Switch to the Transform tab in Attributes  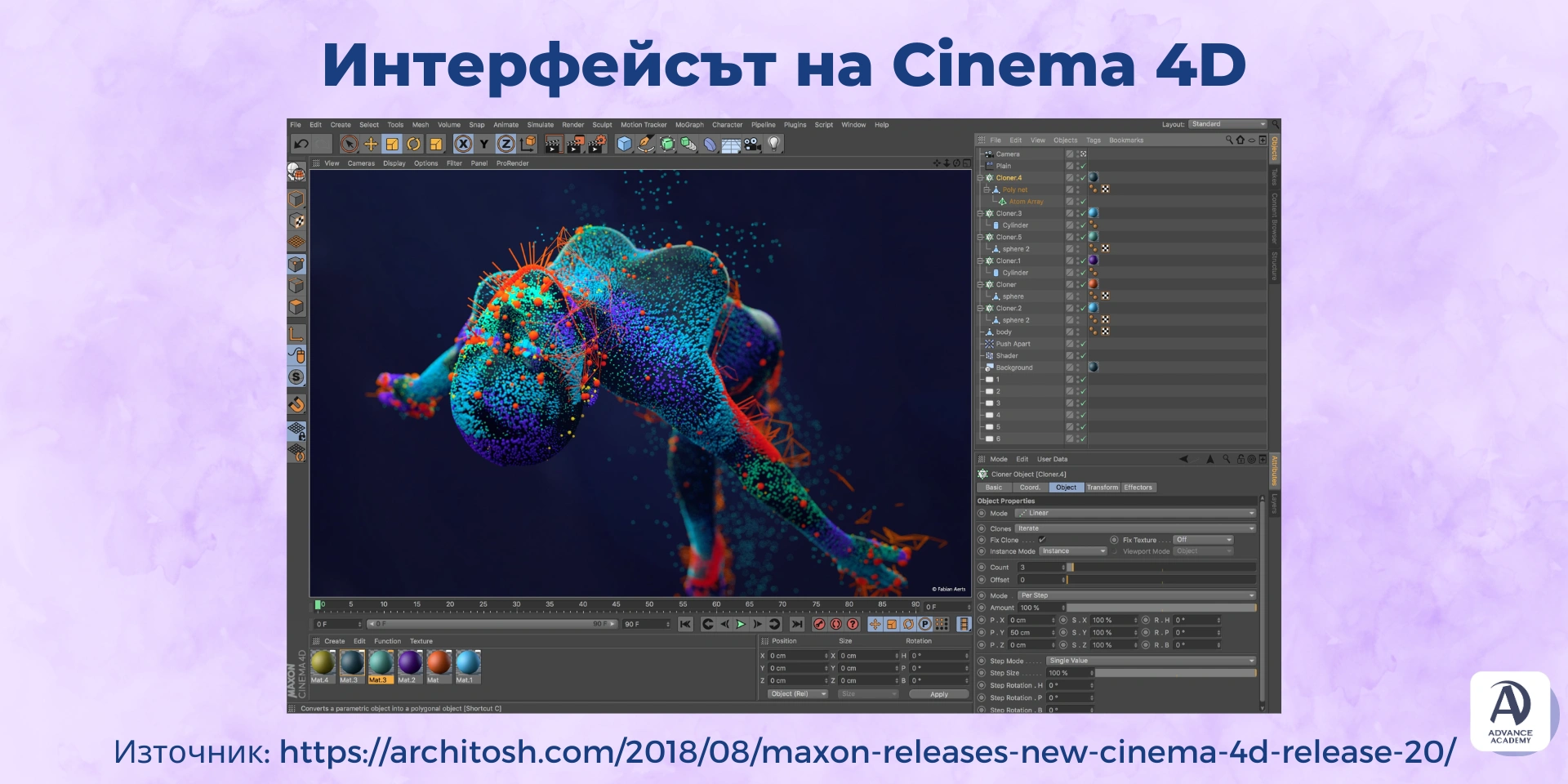click(x=1102, y=487)
